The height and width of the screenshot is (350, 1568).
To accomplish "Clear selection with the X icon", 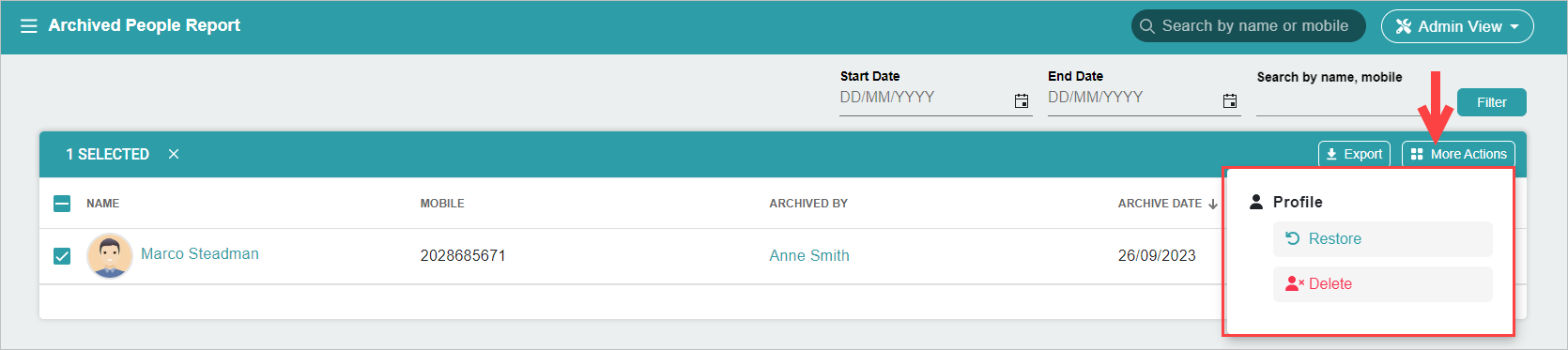I will pyautogui.click(x=174, y=154).
